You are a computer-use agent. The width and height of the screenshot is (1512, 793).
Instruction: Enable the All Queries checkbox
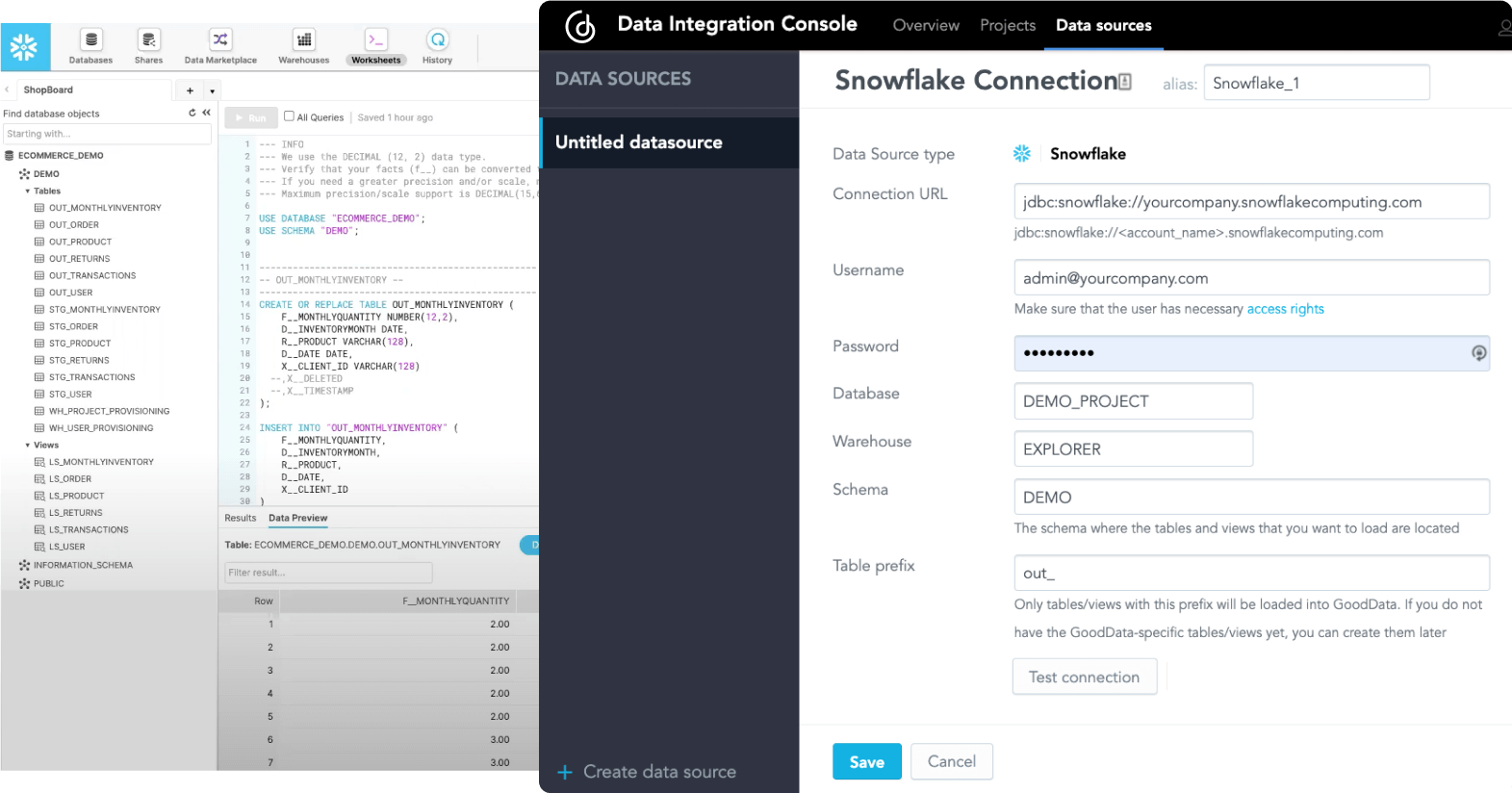click(x=289, y=116)
